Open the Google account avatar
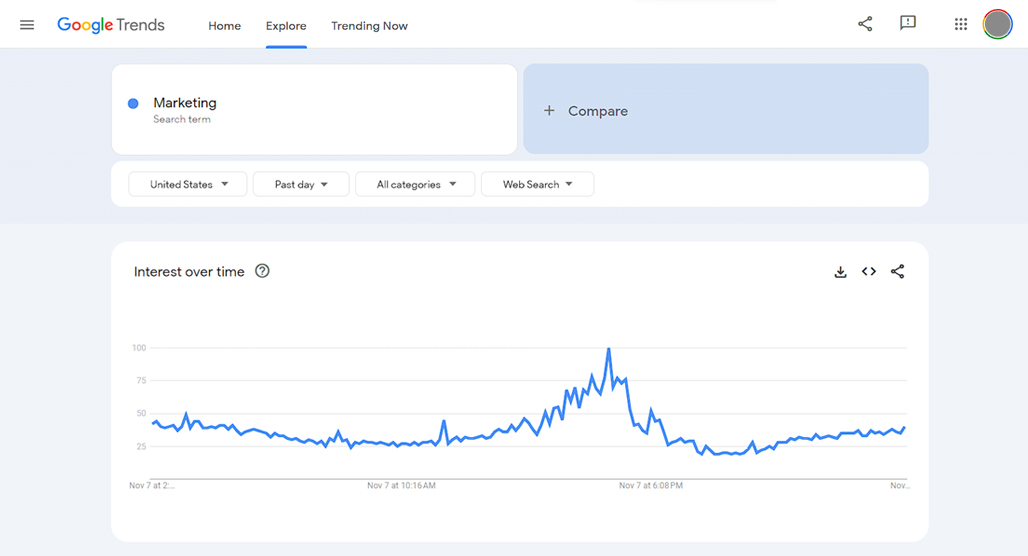Viewport: 1028px width, 556px height. point(997,24)
